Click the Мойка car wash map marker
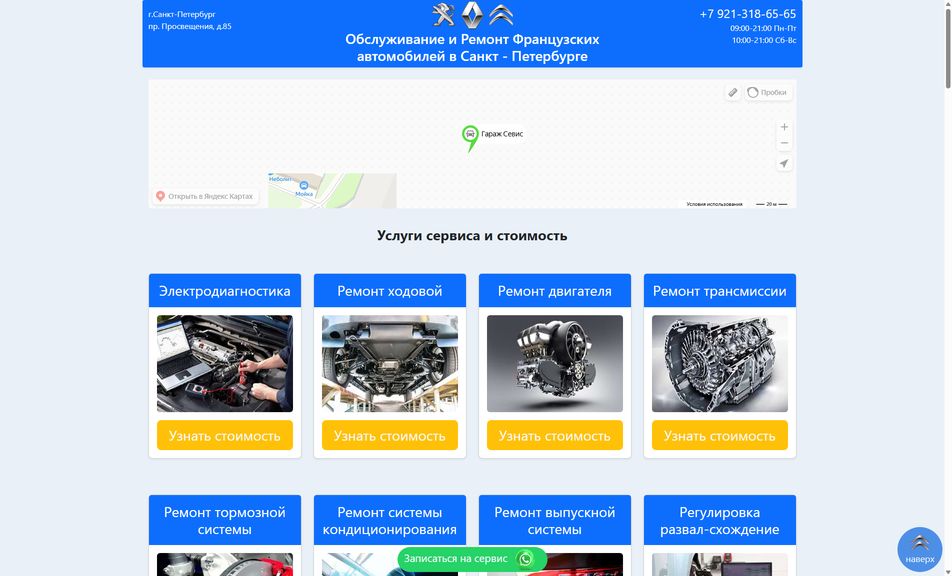 (304, 188)
